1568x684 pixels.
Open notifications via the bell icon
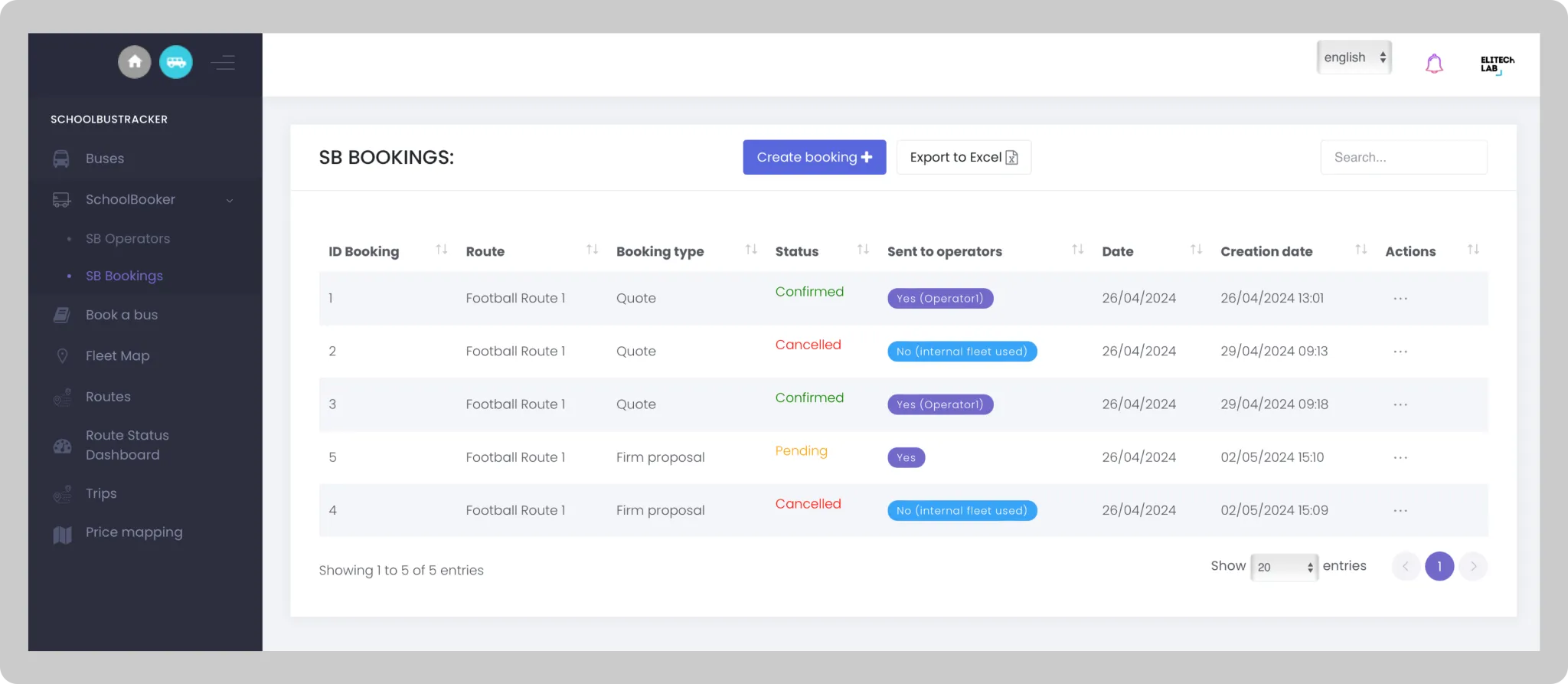point(1434,63)
